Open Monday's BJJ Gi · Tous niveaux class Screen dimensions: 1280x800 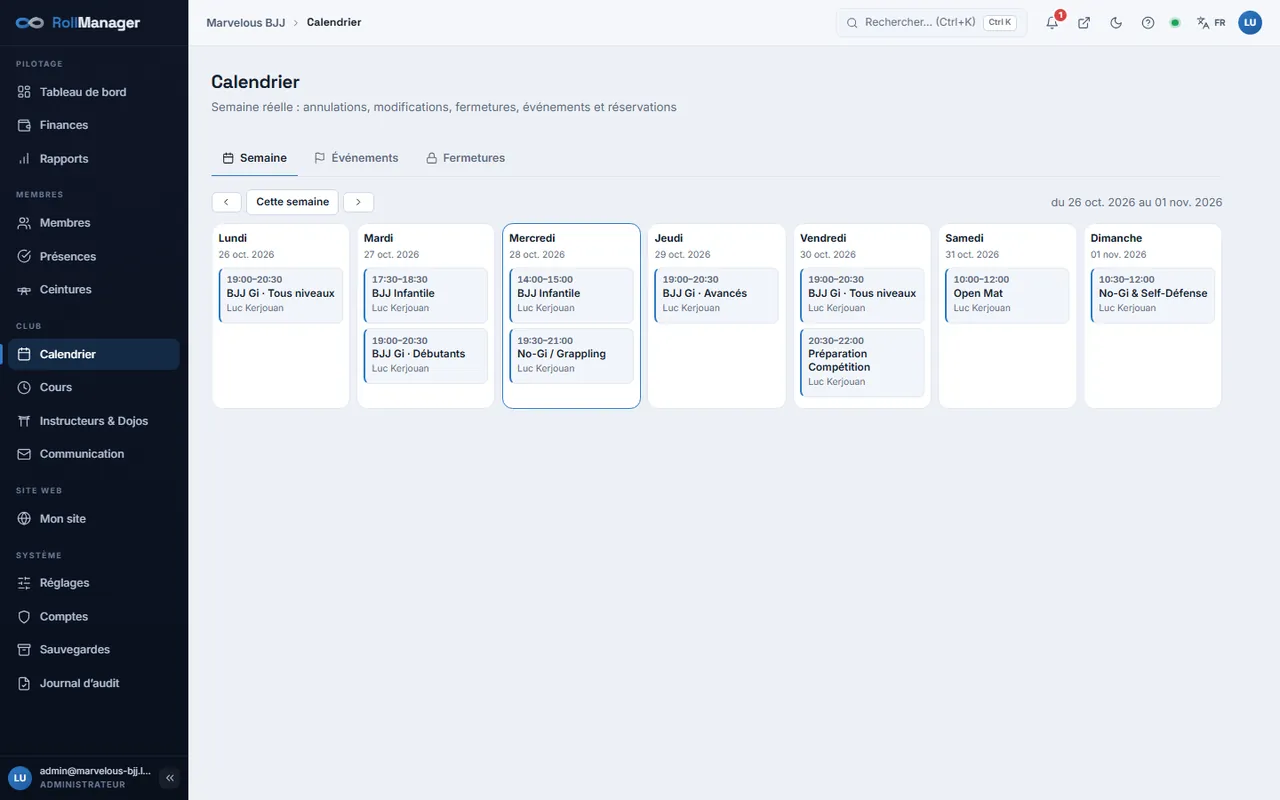coord(281,295)
